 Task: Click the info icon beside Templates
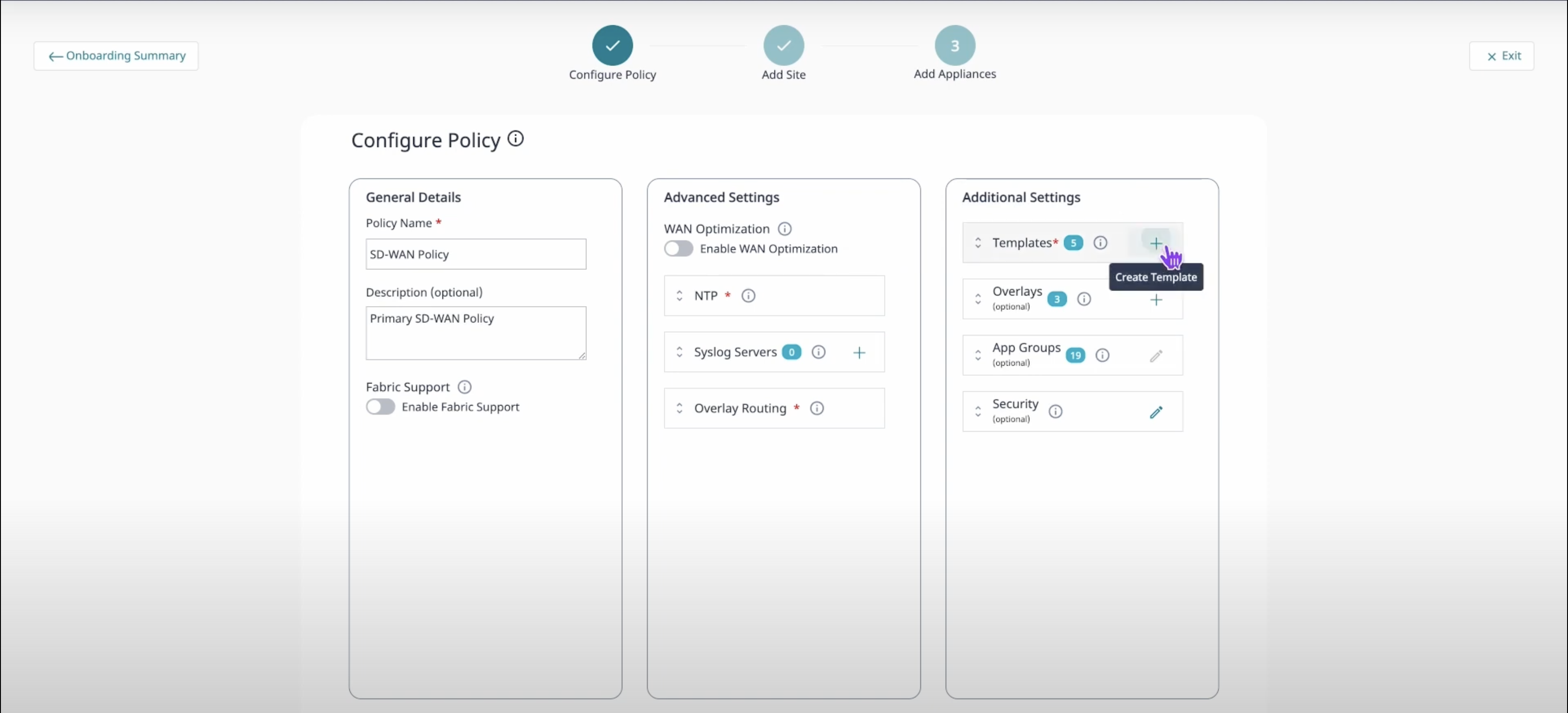1100,242
